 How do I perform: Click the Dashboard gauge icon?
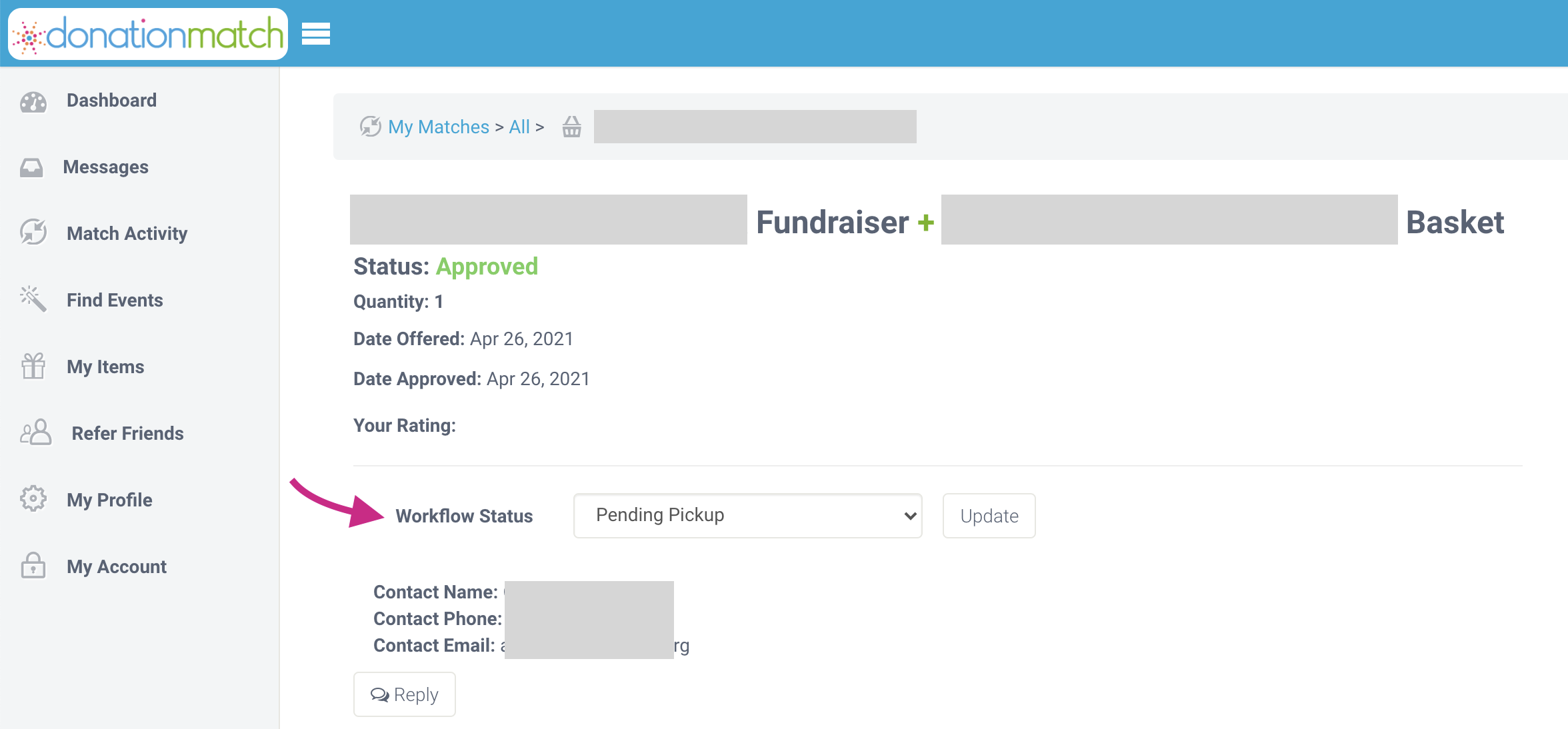33,101
